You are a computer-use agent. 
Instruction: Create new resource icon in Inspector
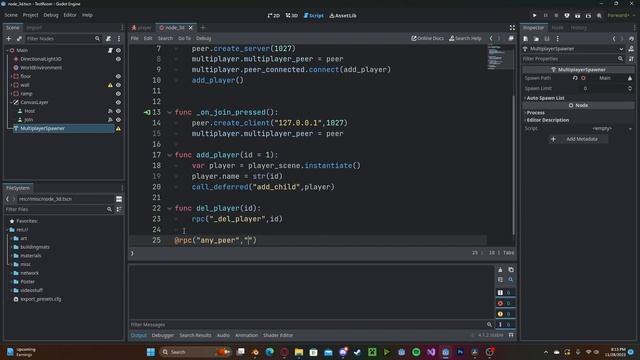tap(526, 39)
